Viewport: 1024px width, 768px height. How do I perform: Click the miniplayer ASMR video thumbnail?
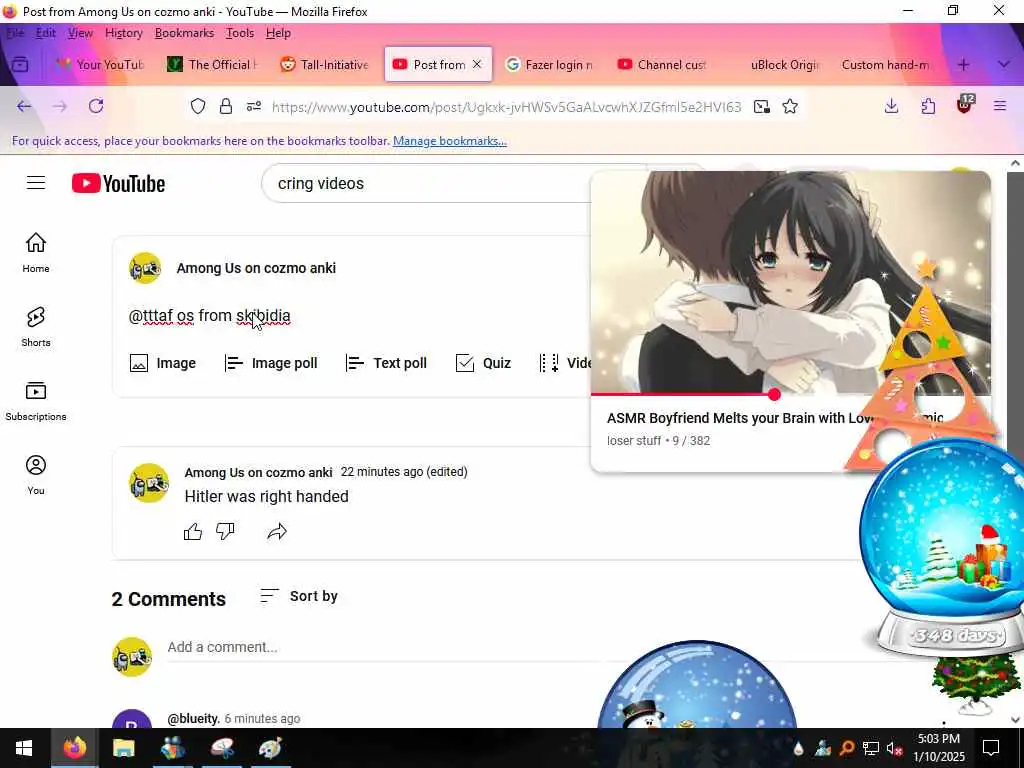coord(790,283)
